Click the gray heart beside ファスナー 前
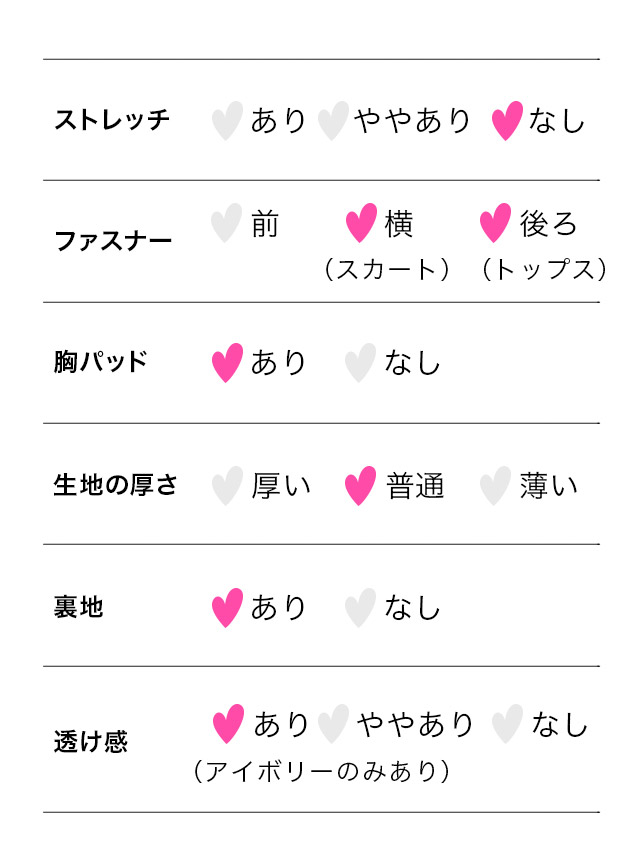The height and width of the screenshot is (854, 640). coord(227,223)
